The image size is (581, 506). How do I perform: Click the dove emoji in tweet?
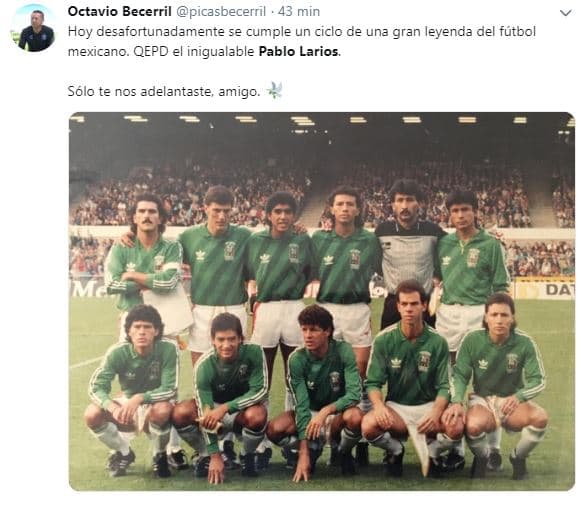coord(275,90)
